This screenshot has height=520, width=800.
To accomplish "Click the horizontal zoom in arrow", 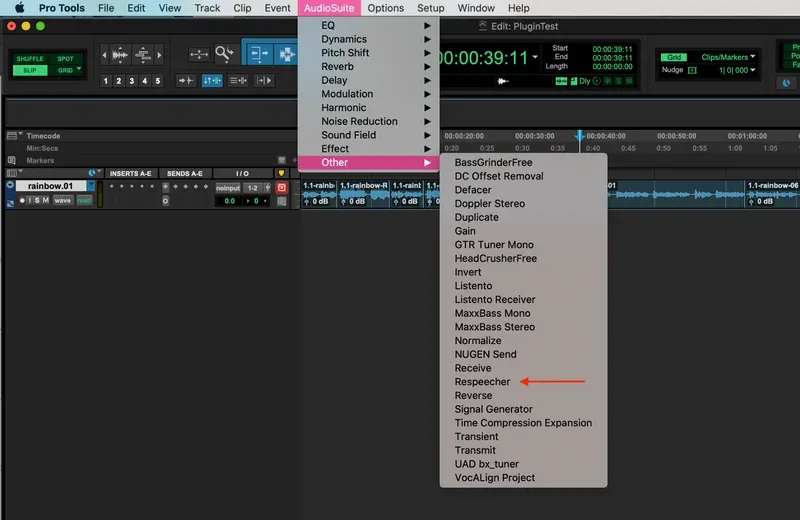I will point(159,55).
